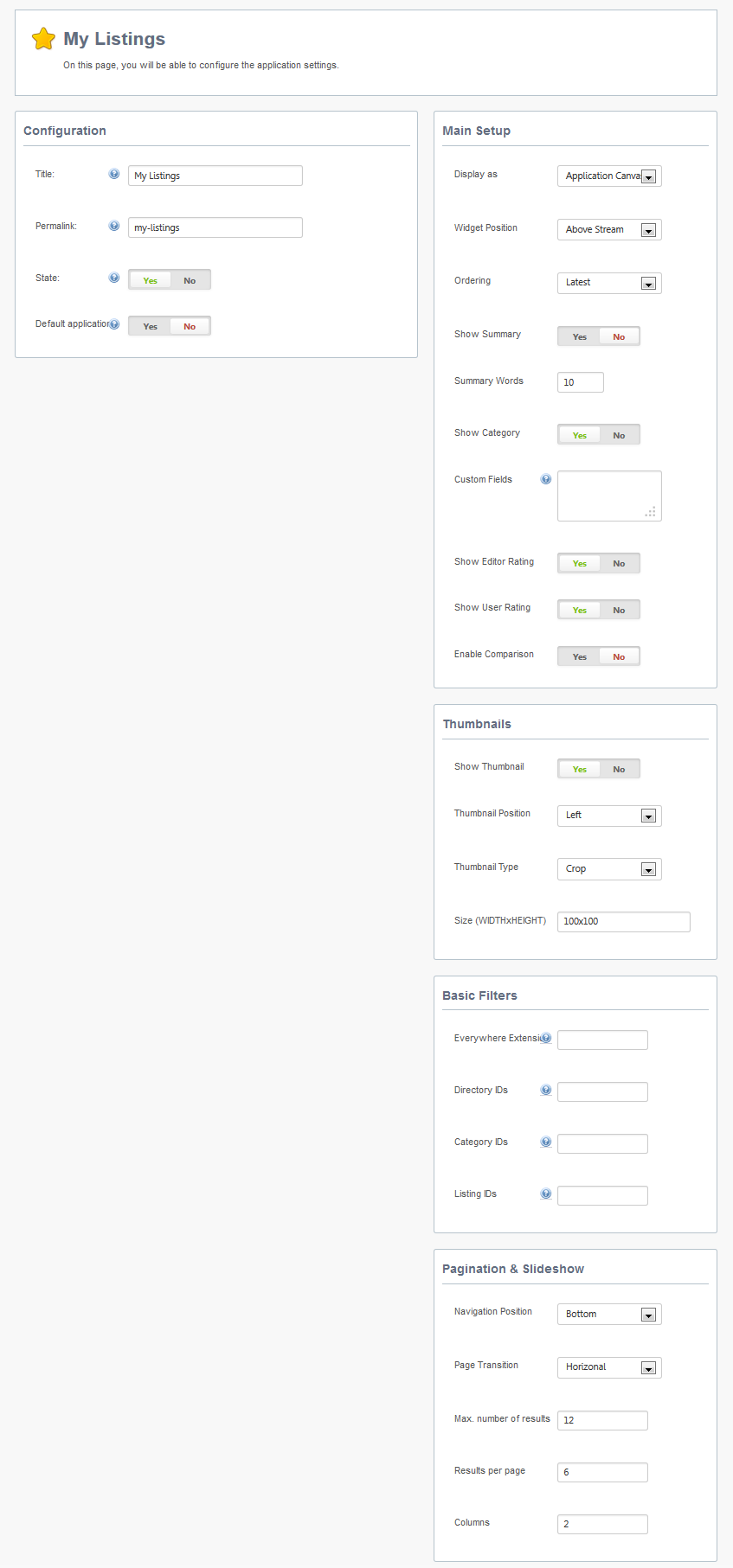The image size is (733, 1568).
Task: Set State toggle to No
Action: 190,280
